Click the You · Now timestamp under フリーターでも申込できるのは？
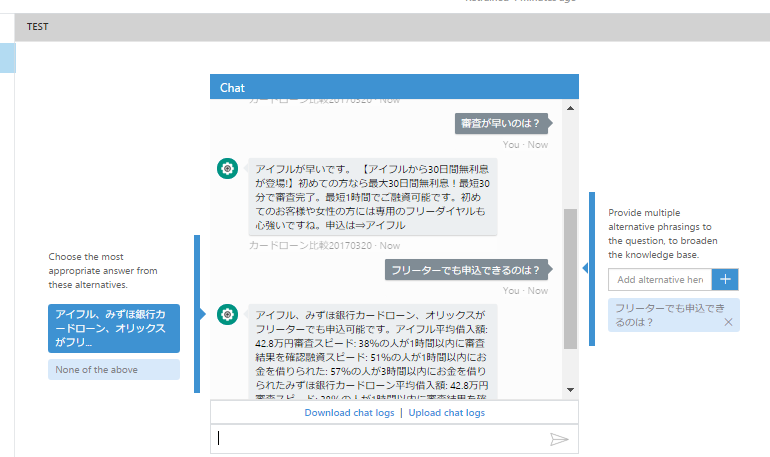770x457 pixels. click(525, 291)
